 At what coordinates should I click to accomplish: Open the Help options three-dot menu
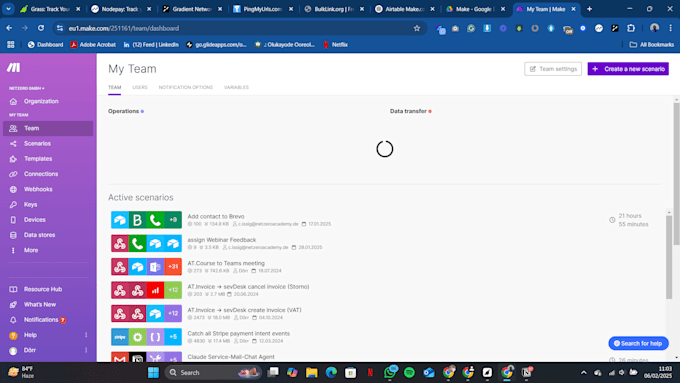(86, 335)
